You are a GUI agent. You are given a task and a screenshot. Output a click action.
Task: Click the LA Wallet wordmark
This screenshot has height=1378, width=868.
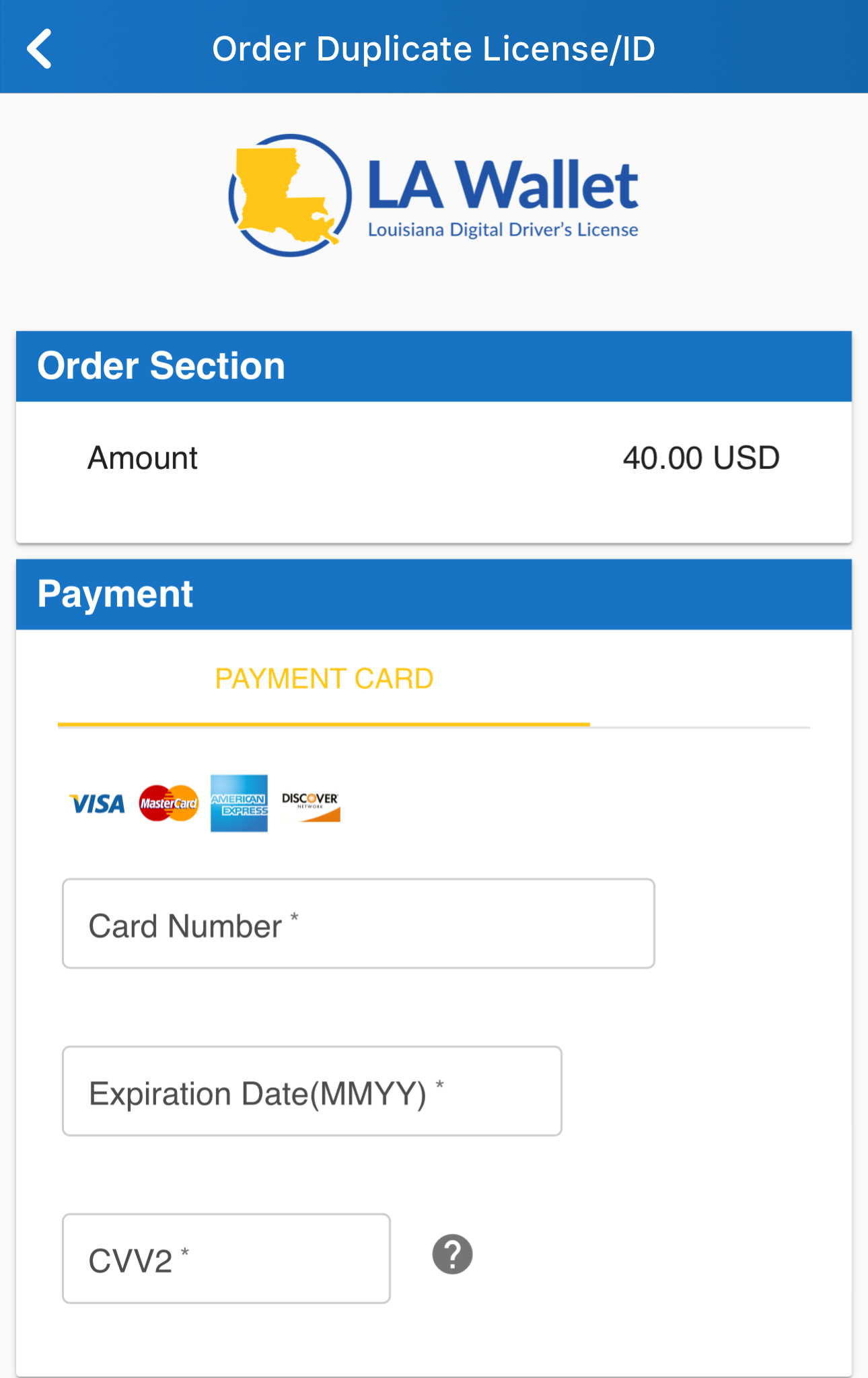tap(503, 185)
